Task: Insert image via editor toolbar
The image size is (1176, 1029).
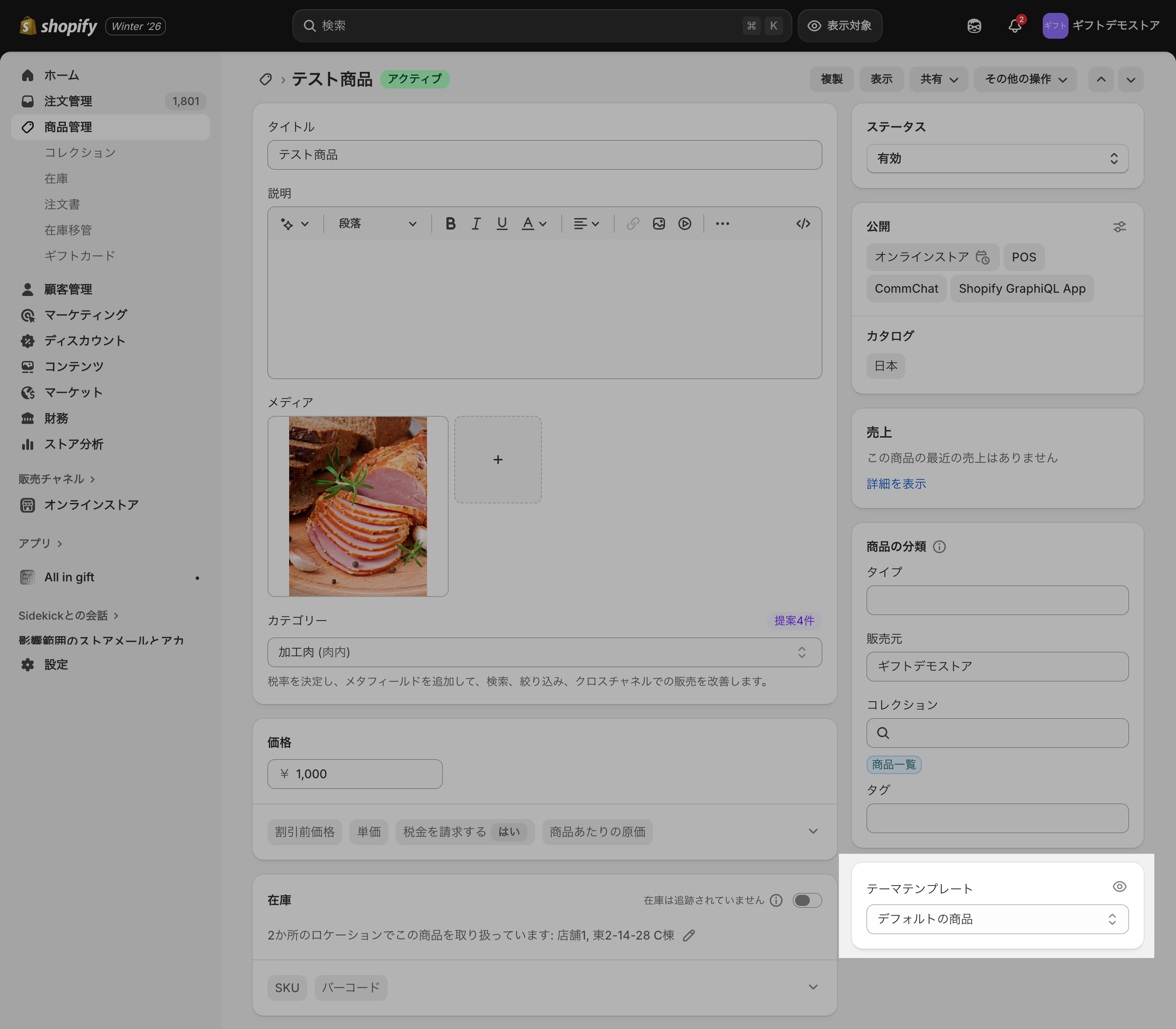Action: click(659, 224)
